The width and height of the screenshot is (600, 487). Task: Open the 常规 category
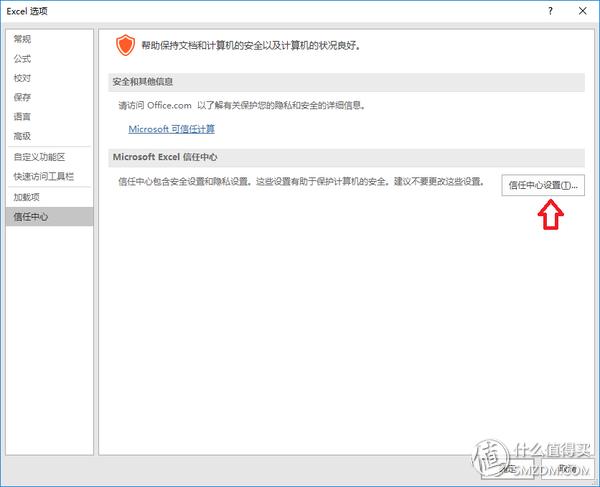(49, 39)
